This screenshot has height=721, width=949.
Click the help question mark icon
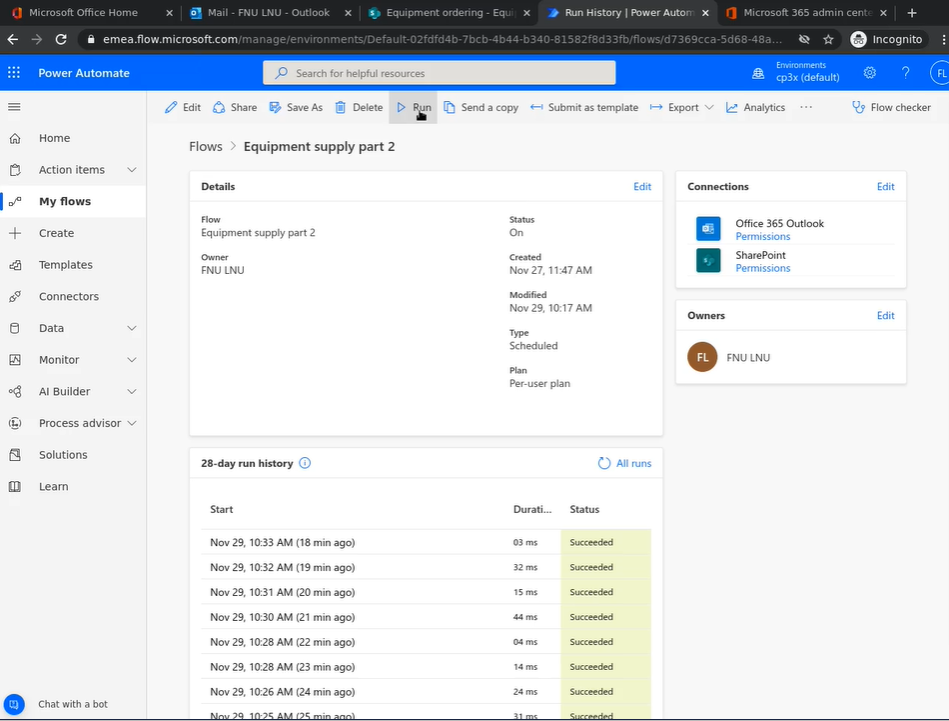coord(906,73)
